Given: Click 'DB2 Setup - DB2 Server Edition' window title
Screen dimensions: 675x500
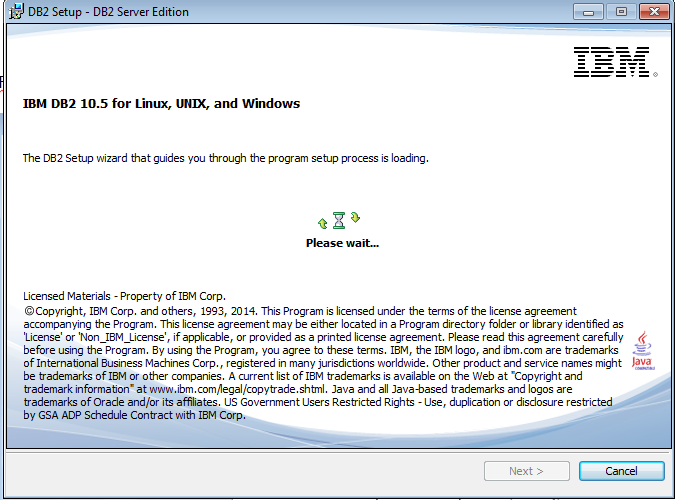Looking at the screenshot, I should pyautogui.click(x=108, y=12).
